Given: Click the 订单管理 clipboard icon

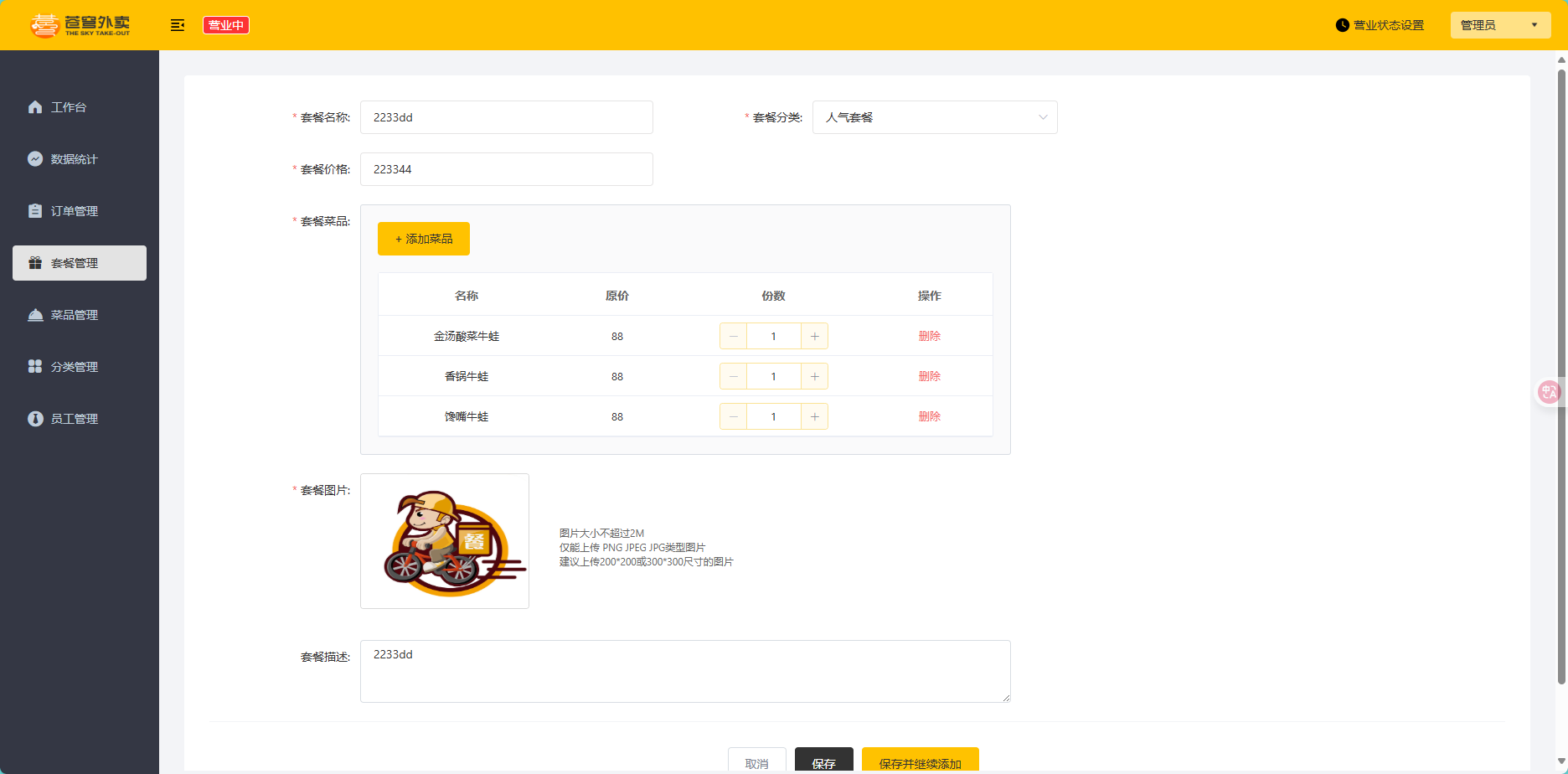Looking at the screenshot, I should tap(35, 211).
